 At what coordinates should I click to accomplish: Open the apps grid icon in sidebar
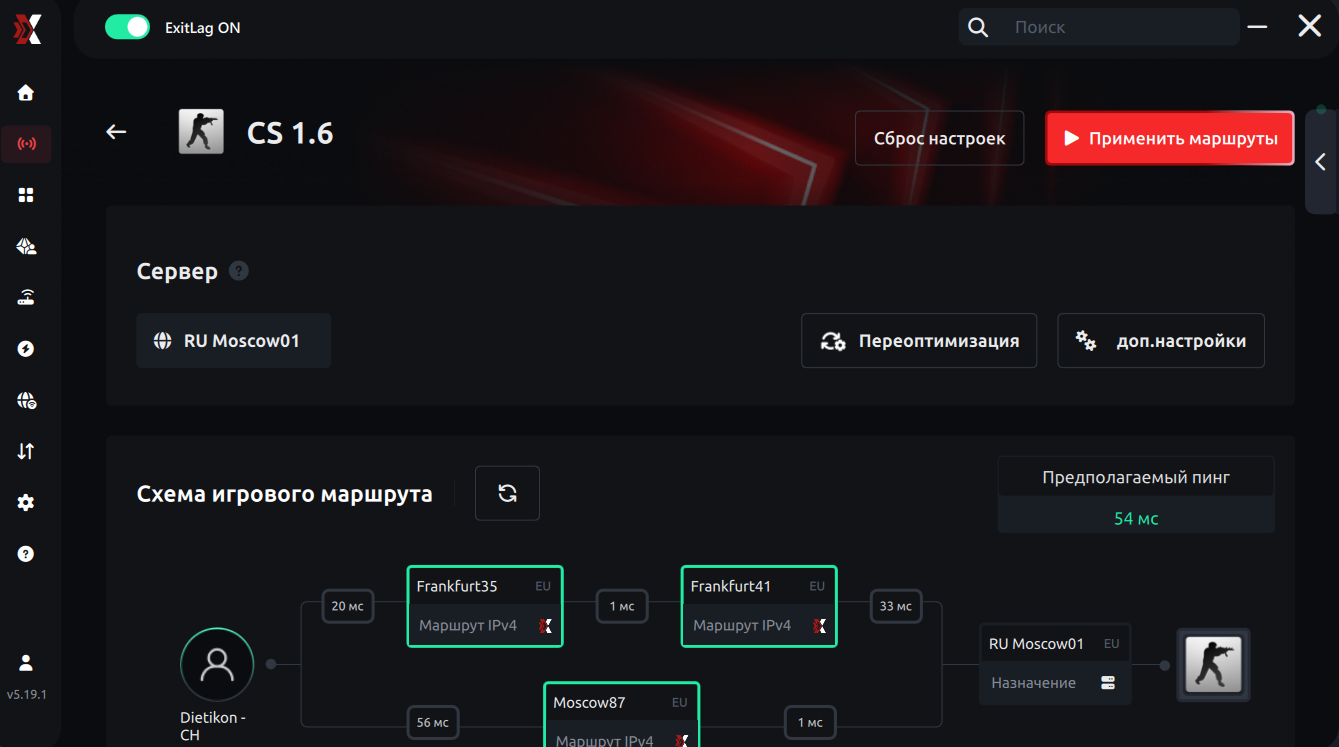26,195
